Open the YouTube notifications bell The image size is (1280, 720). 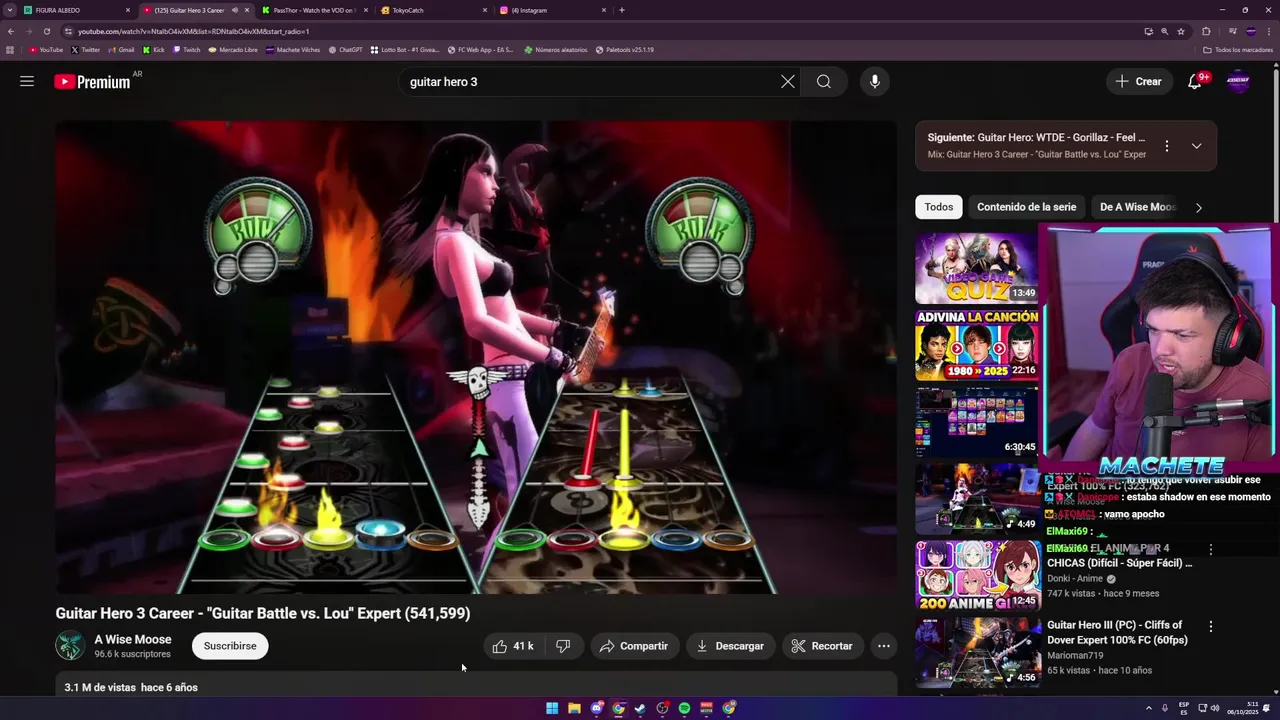[1195, 82]
